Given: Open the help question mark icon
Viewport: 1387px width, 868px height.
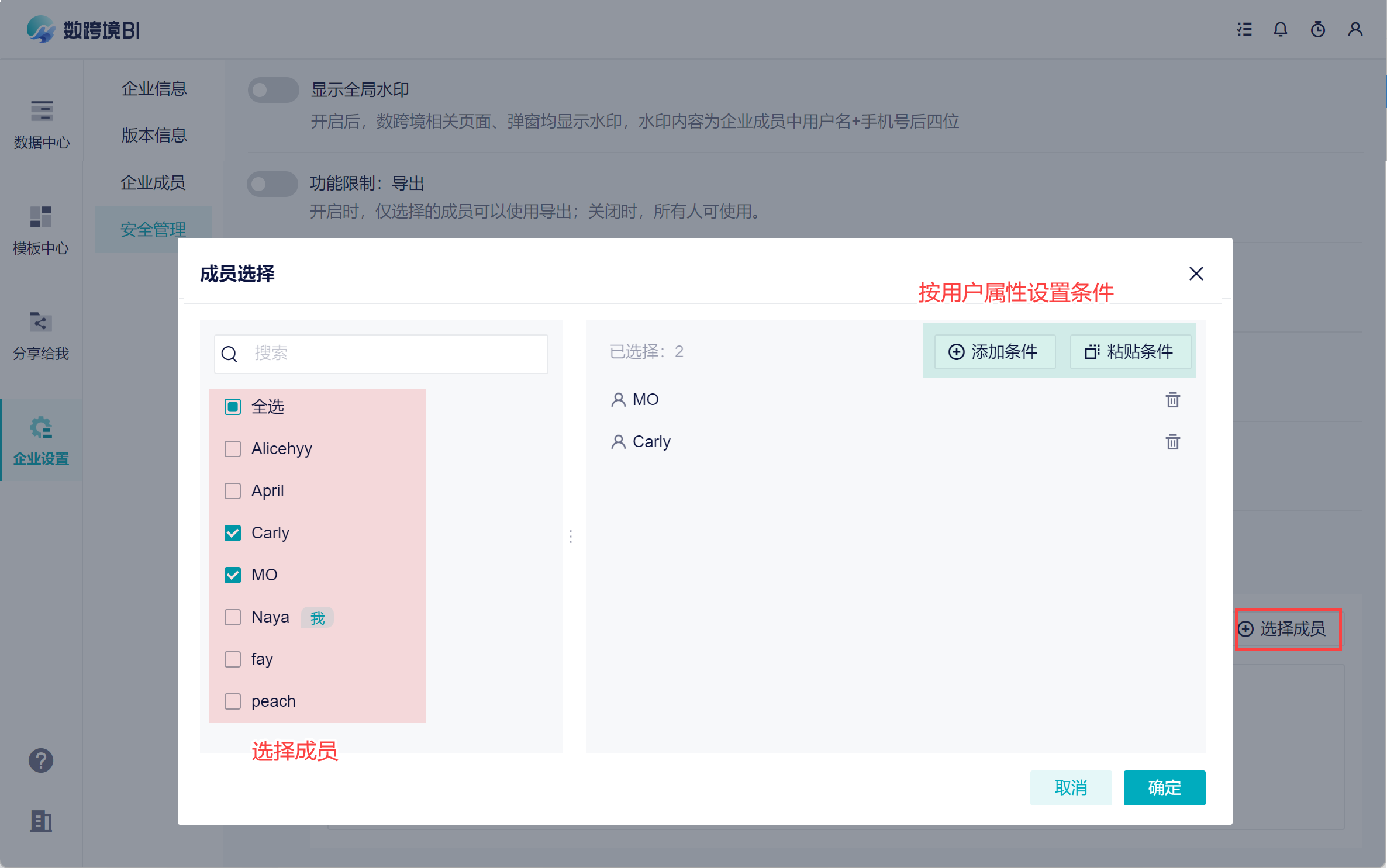Looking at the screenshot, I should 41,760.
